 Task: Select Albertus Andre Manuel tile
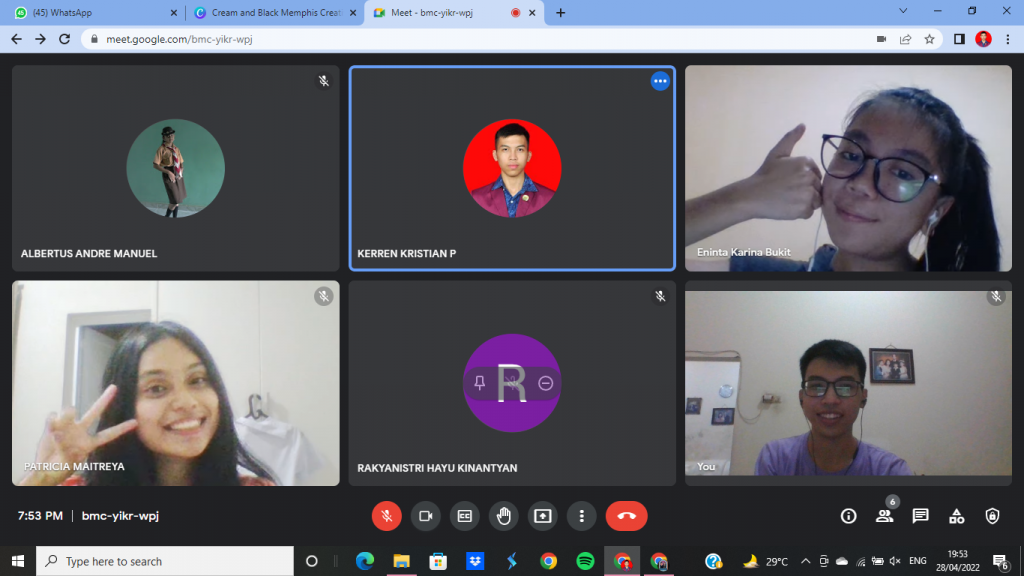tap(176, 168)
